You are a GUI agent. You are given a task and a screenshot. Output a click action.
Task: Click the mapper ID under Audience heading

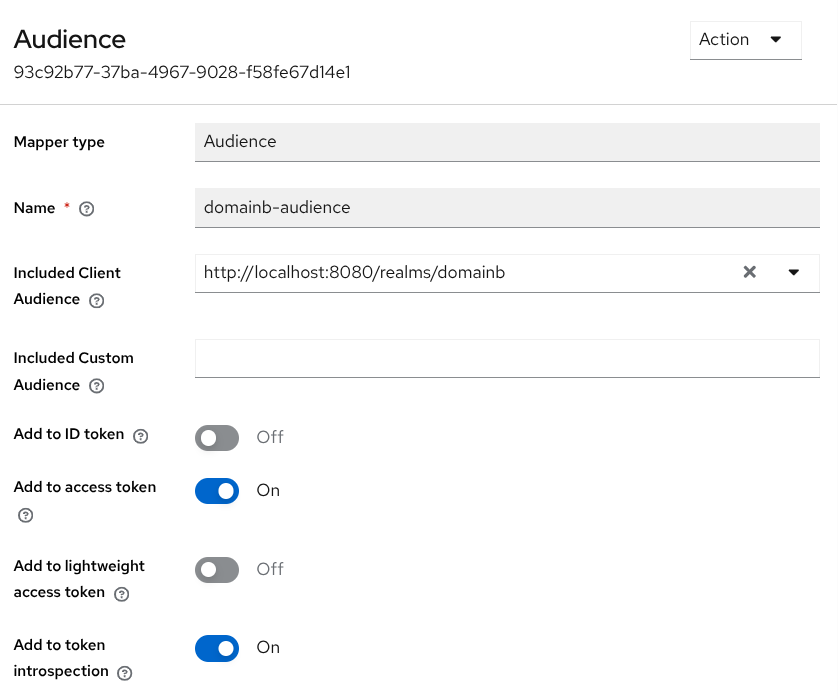pyautogui.click(x=183, y=72)
